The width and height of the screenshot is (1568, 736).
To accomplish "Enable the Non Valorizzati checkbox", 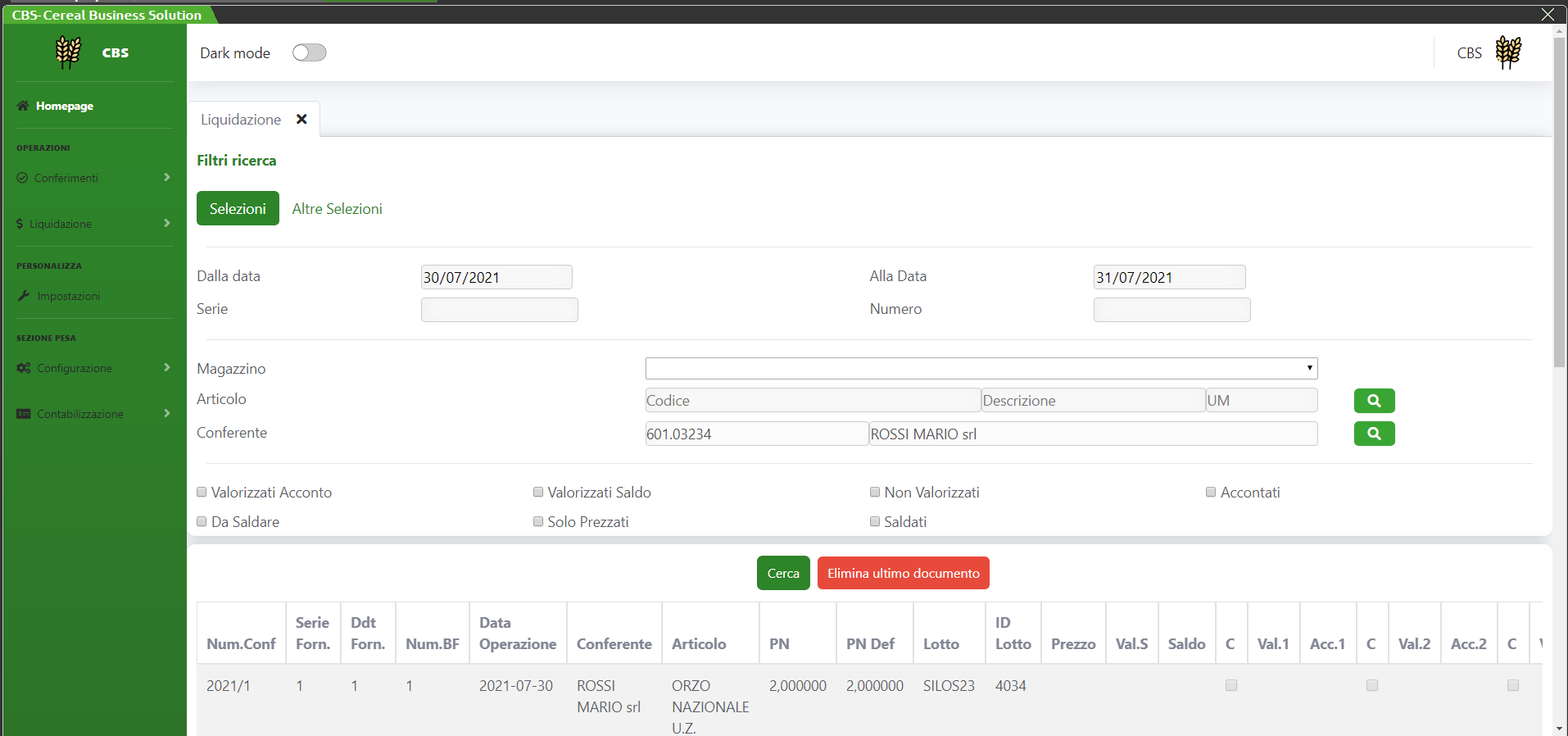I will pos(875,493).
